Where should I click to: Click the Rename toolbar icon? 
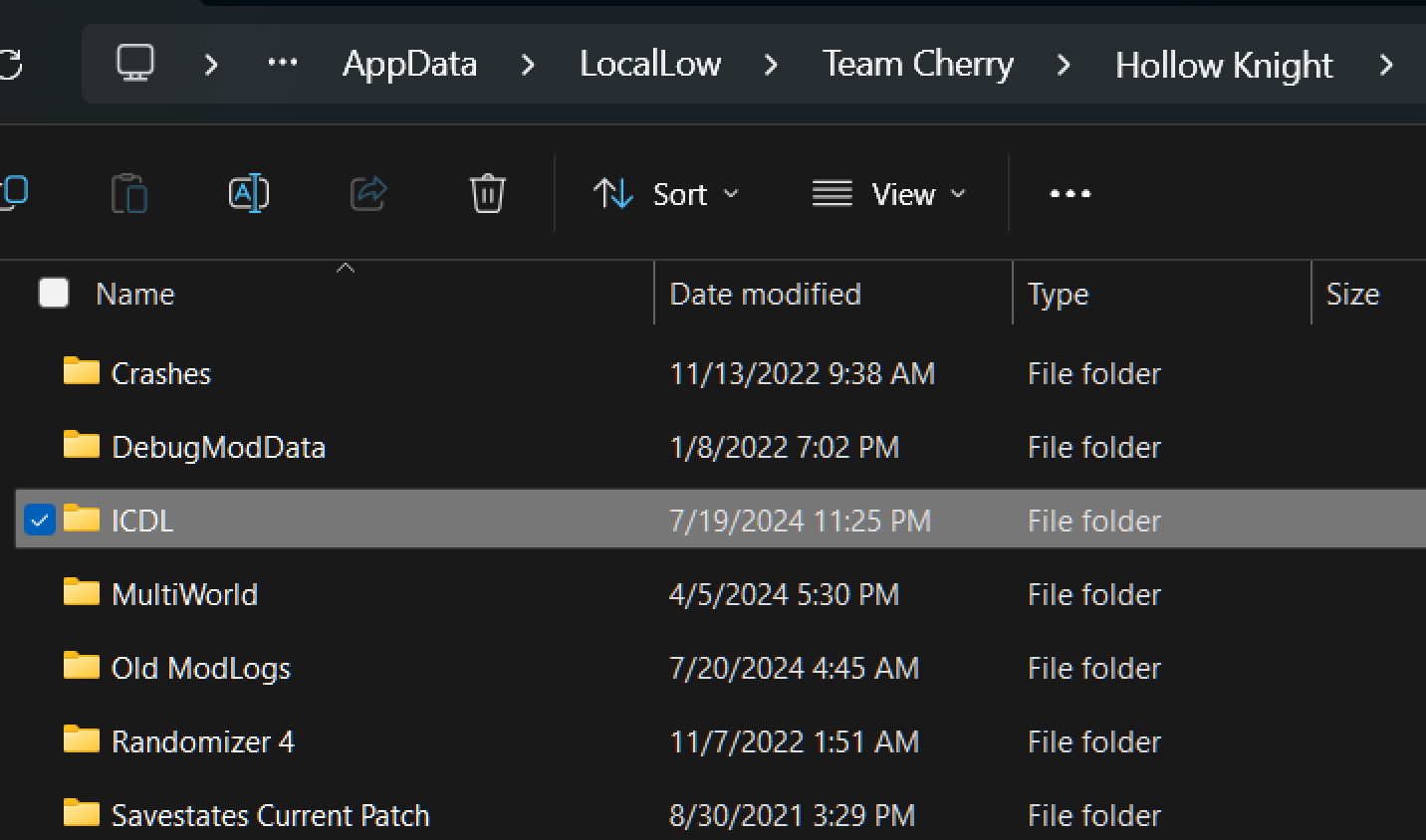point(249,193)
